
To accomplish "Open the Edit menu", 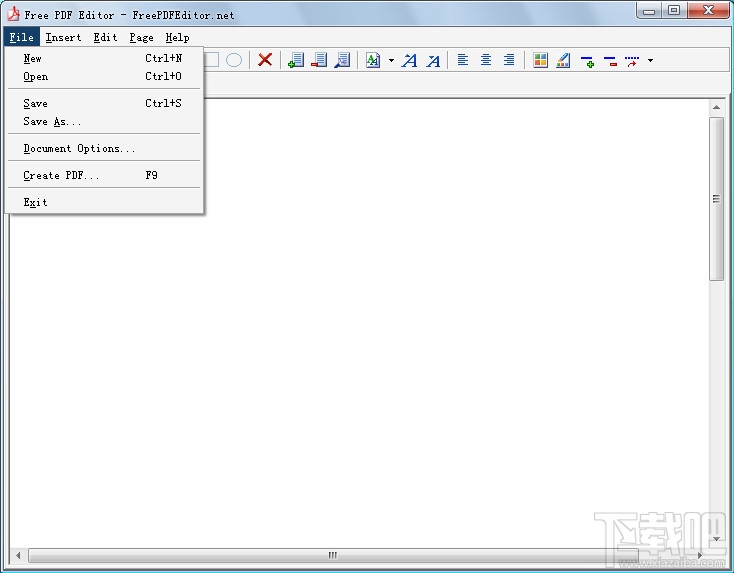I will 105,37.
